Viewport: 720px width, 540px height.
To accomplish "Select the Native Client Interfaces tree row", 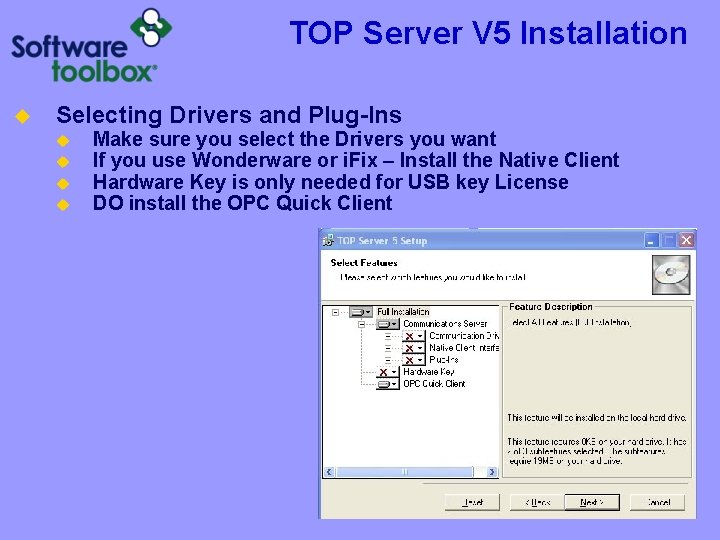I will coord(464,348).
